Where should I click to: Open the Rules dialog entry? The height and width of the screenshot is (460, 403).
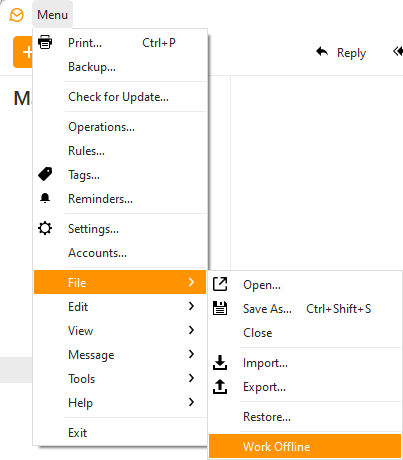click(120, 151)
